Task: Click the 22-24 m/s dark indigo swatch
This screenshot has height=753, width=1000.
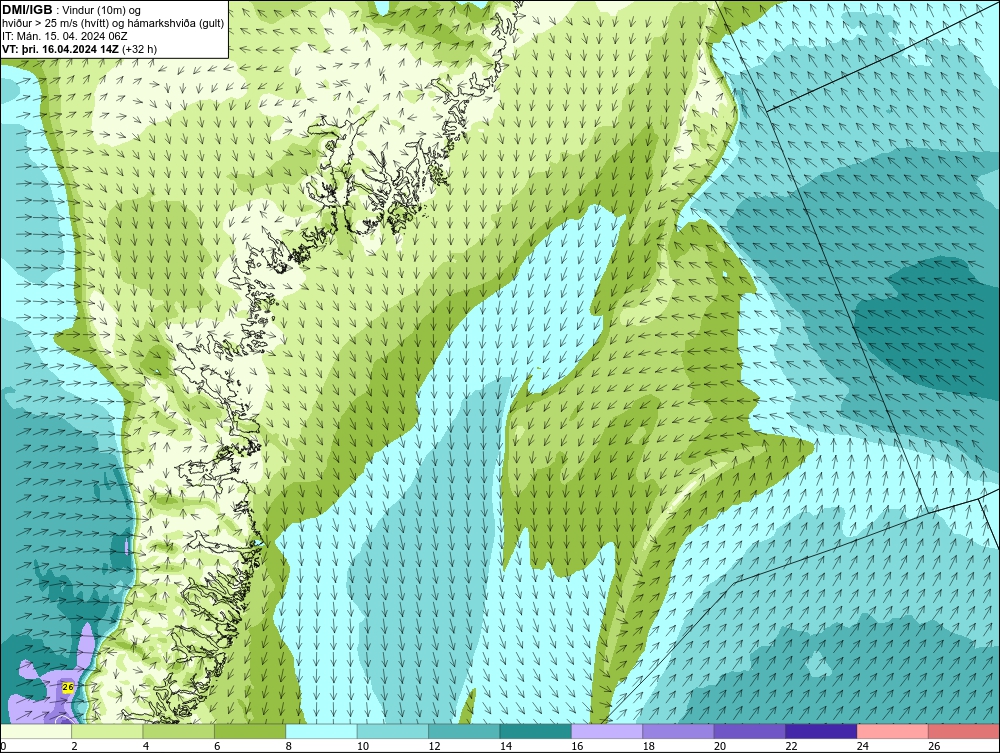Action: click(821, 731)
